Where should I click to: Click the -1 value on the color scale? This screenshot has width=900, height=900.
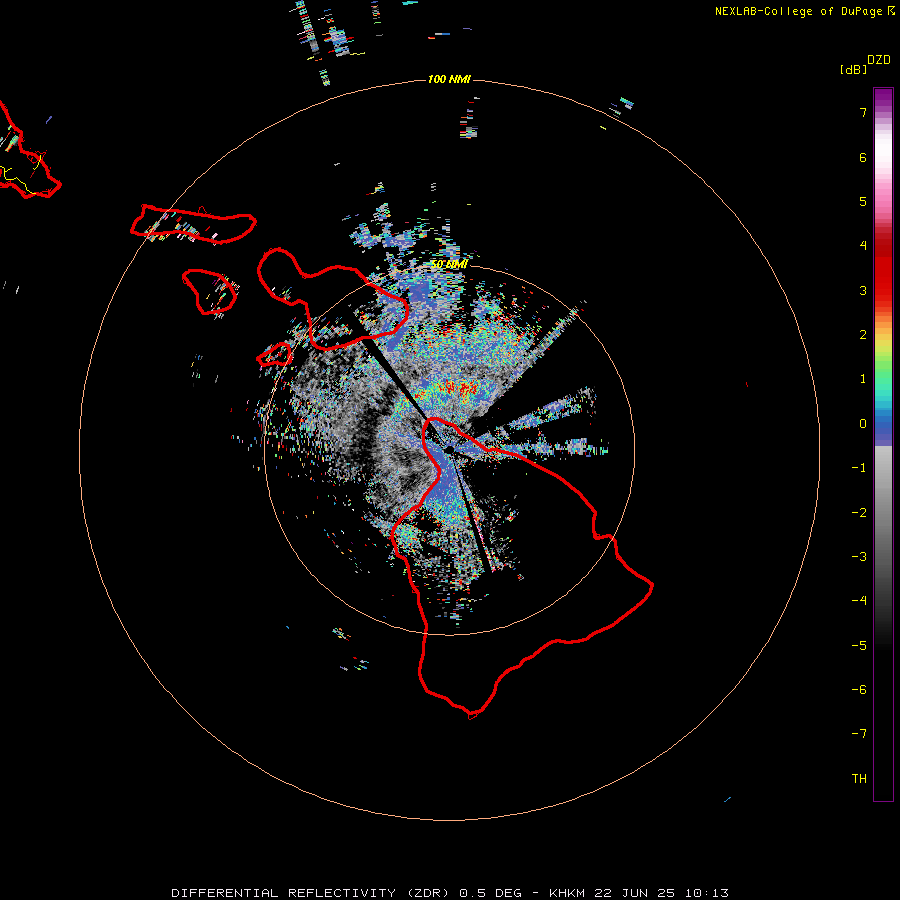pos(859,468)
